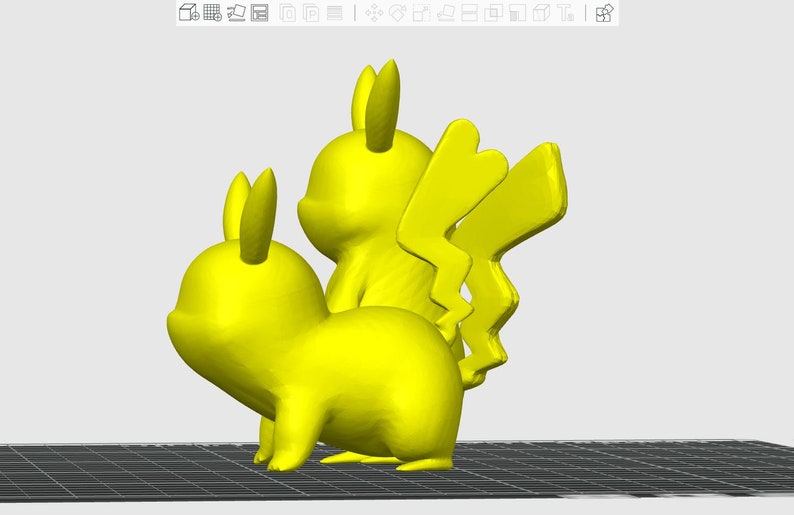The width and height of the screenshot is (794, 515).
Task: Open the Mesh boolean tool
Action: coord(493,13)
